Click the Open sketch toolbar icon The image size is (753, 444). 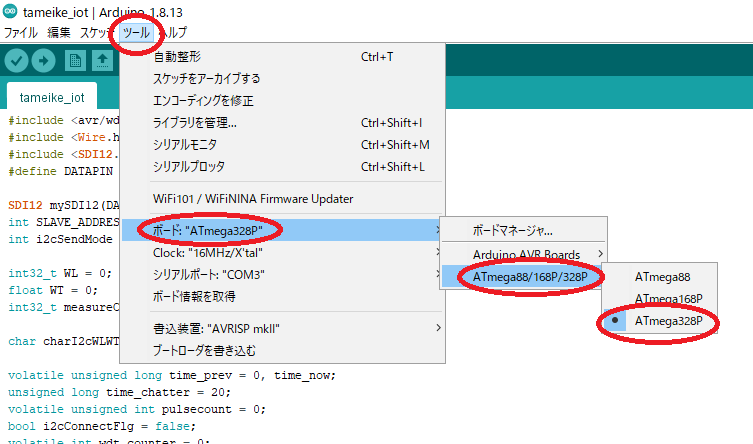[102, 61]
